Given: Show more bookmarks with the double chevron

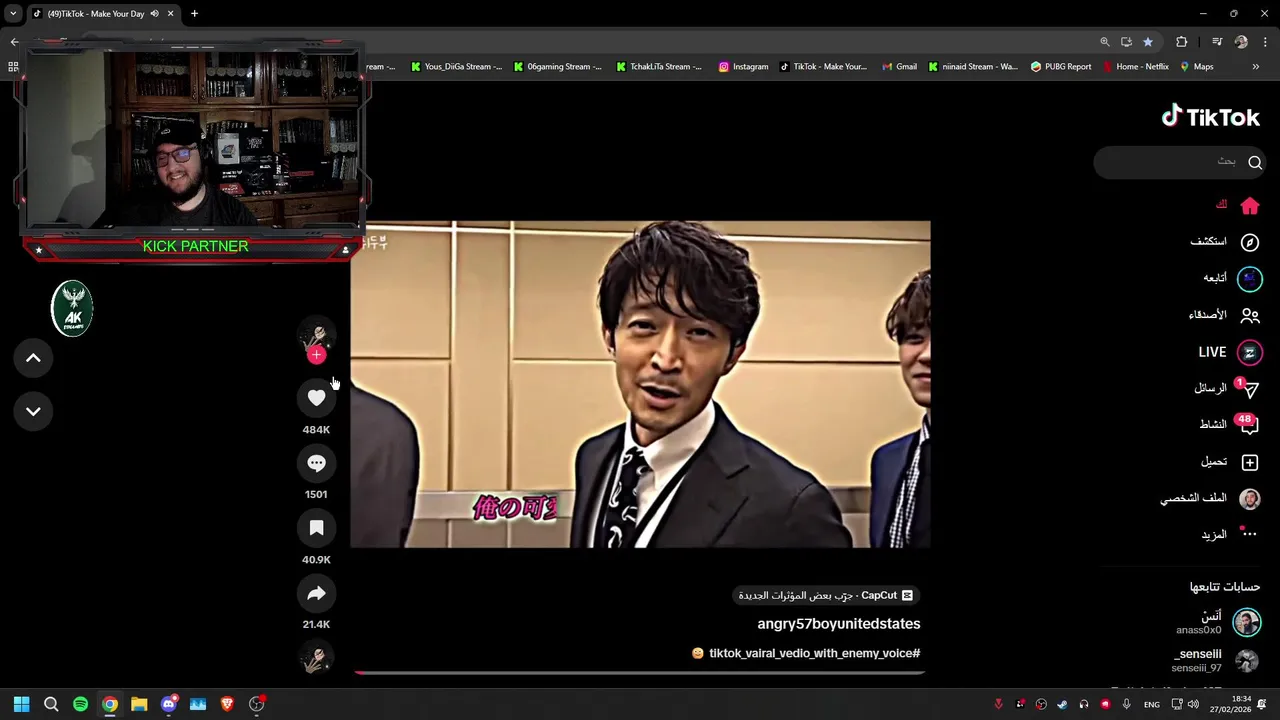Looking at the screenshot, I should 1256,67.
